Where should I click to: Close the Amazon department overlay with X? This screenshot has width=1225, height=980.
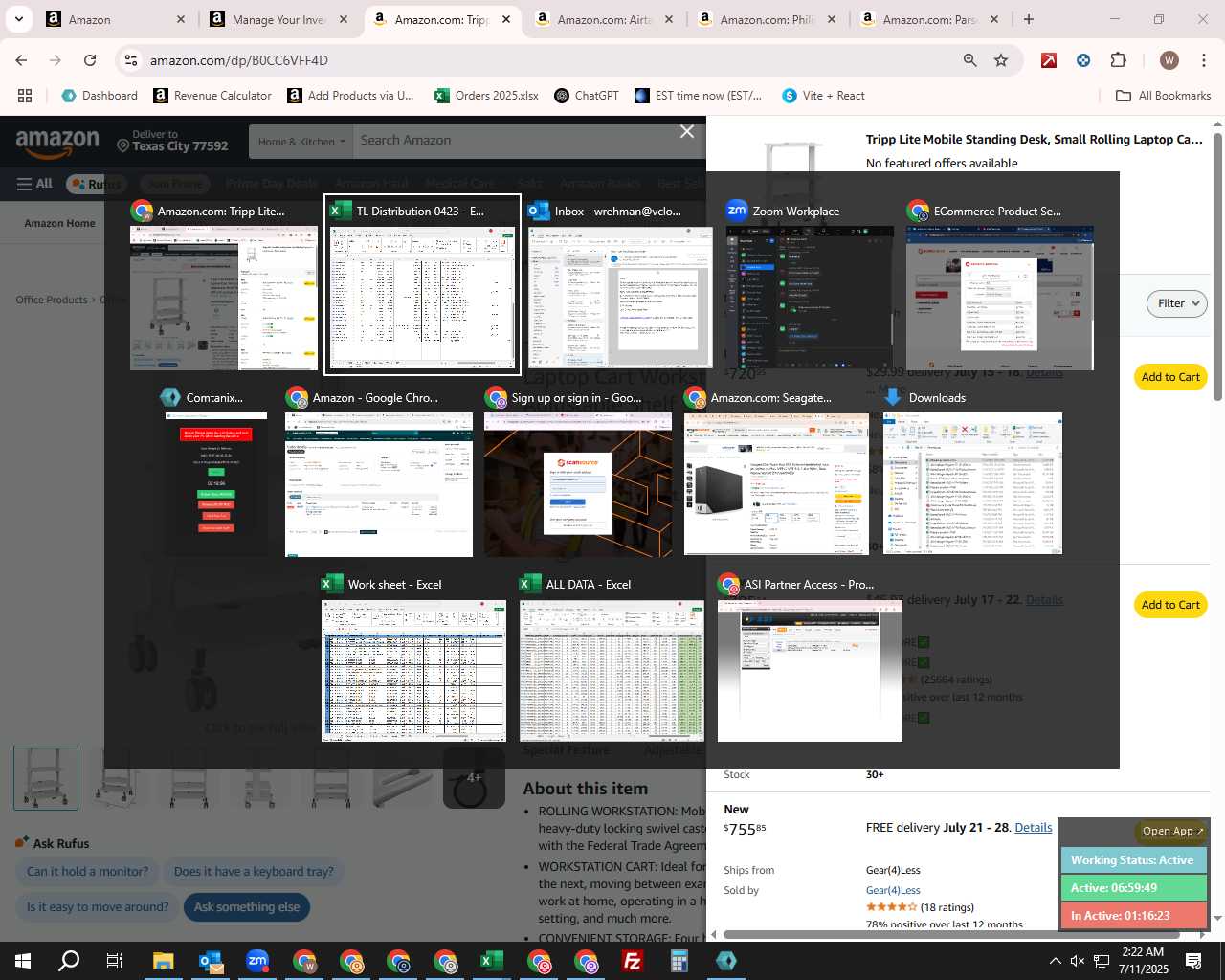click(x=686, y=131)
